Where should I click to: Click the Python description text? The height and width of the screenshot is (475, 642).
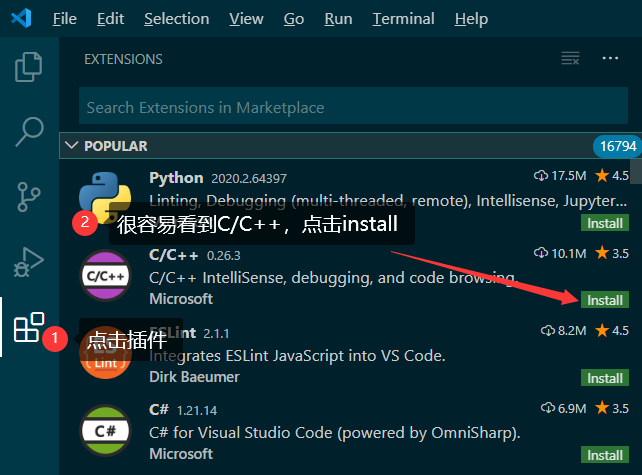pyautogui.click(x=388, y=201)
